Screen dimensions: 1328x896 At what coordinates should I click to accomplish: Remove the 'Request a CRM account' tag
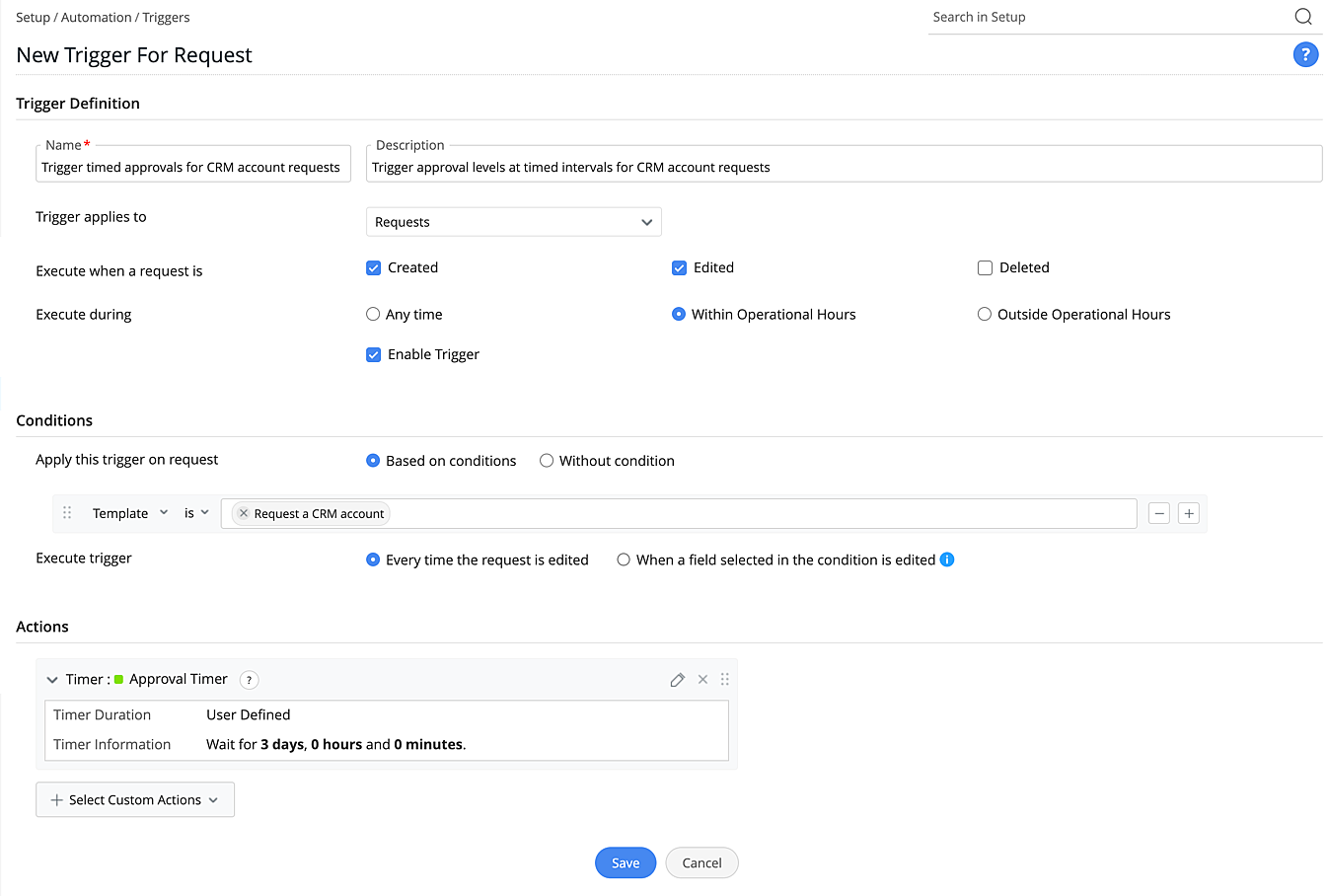click(244, 513)
